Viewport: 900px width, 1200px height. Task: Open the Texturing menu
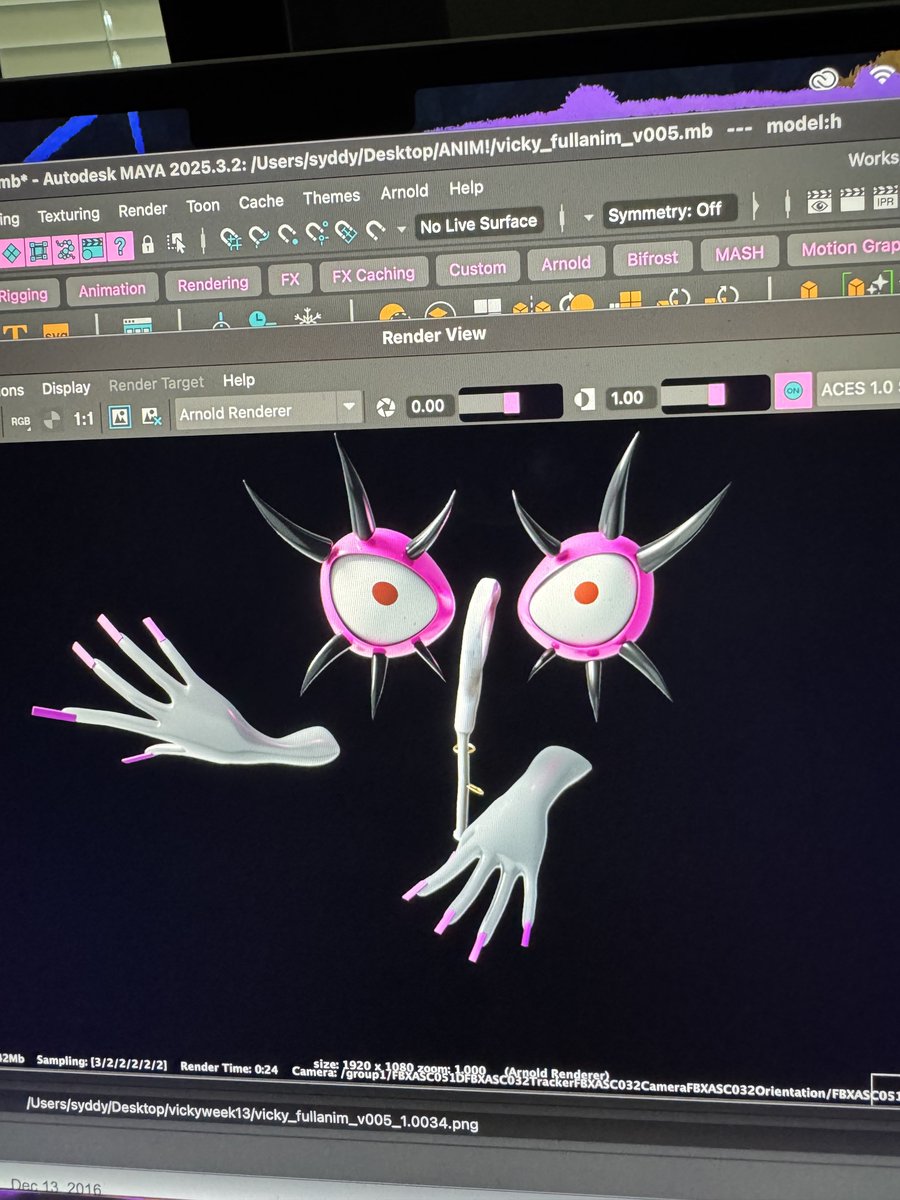click(68, 215)
